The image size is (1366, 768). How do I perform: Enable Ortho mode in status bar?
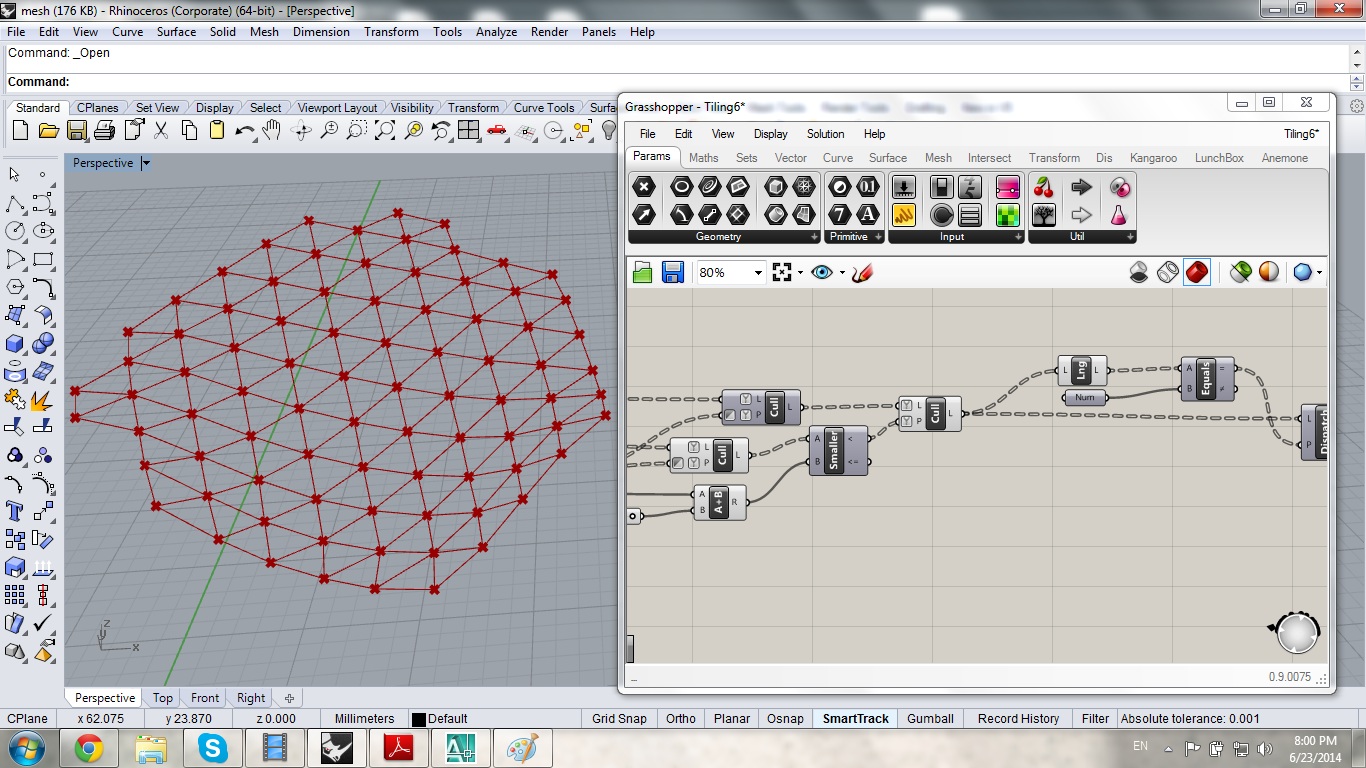tap(680, 718)
